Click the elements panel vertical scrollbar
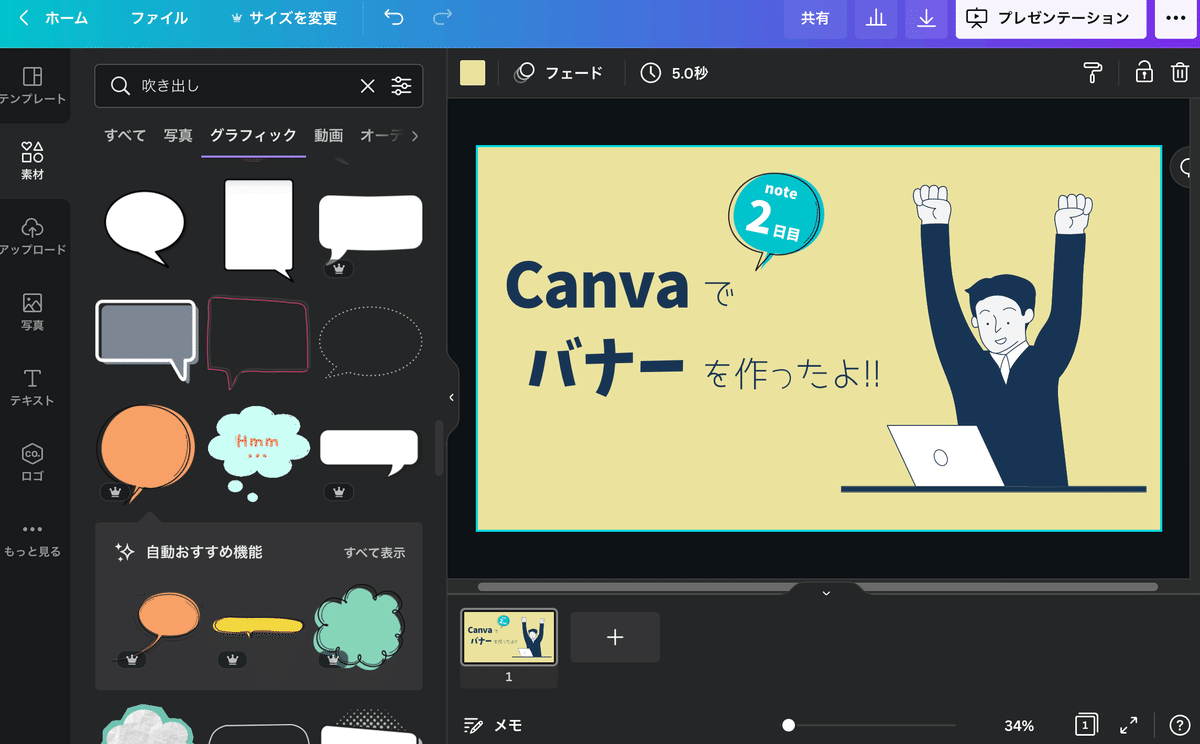The image size is (1200, 744). [438, 448]
